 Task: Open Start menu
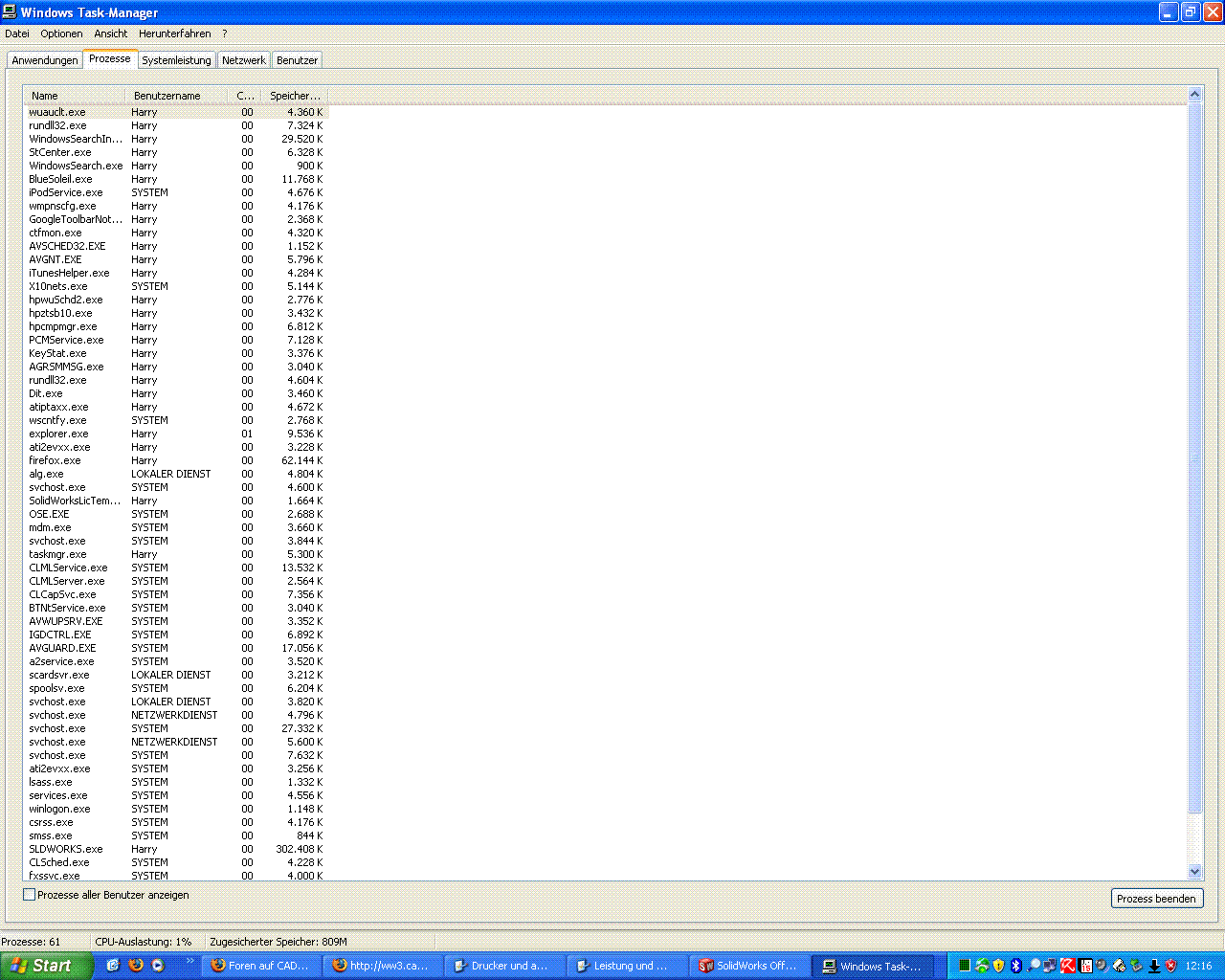pyautogui.click(x=46, y=966)
